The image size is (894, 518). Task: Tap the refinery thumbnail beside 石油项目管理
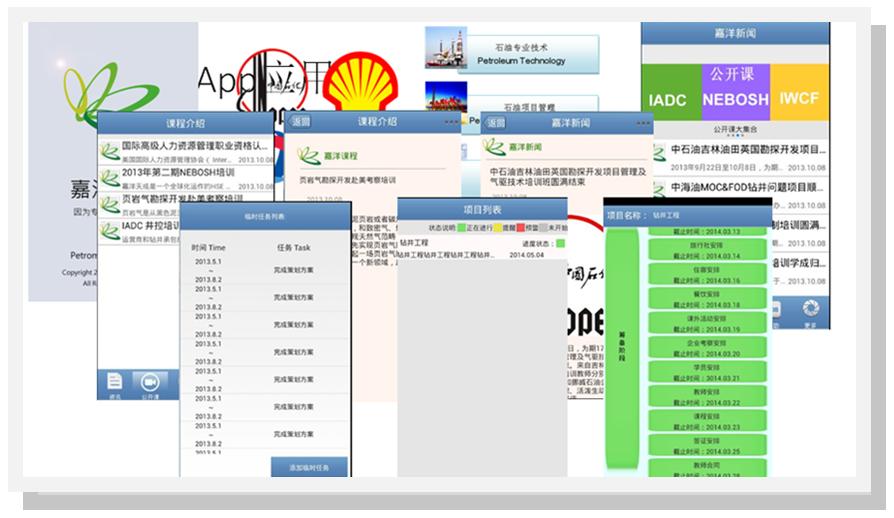pos(446,96)
